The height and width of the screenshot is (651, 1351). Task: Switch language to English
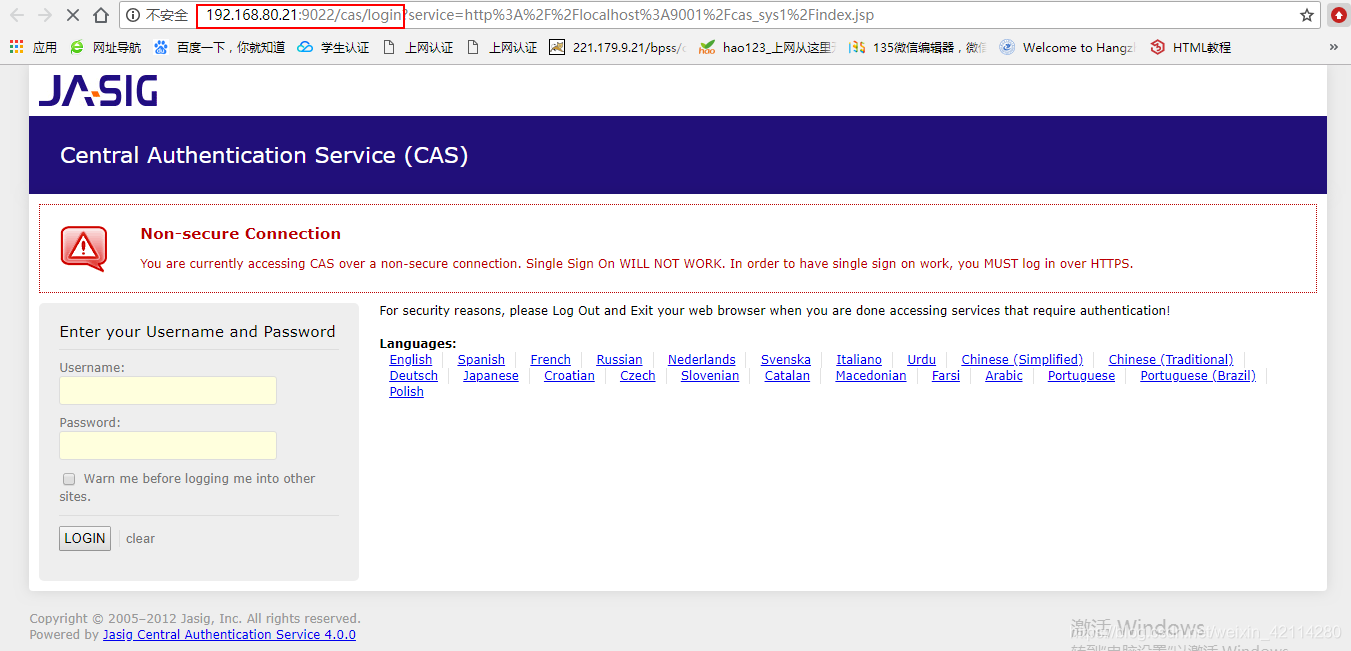[411, 360]
